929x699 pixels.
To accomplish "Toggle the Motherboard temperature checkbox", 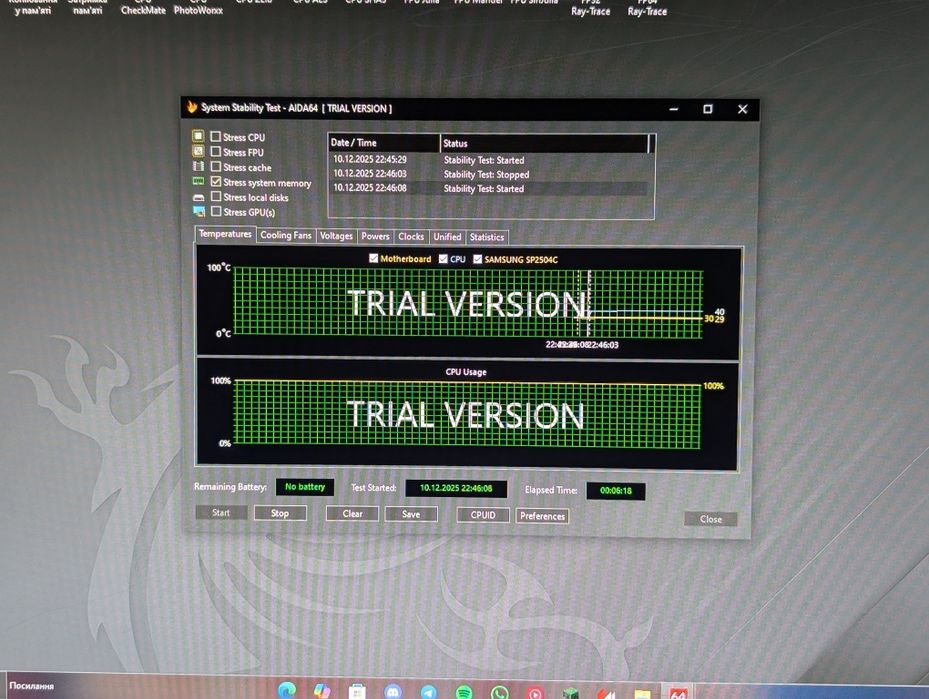I will point(373,258).
